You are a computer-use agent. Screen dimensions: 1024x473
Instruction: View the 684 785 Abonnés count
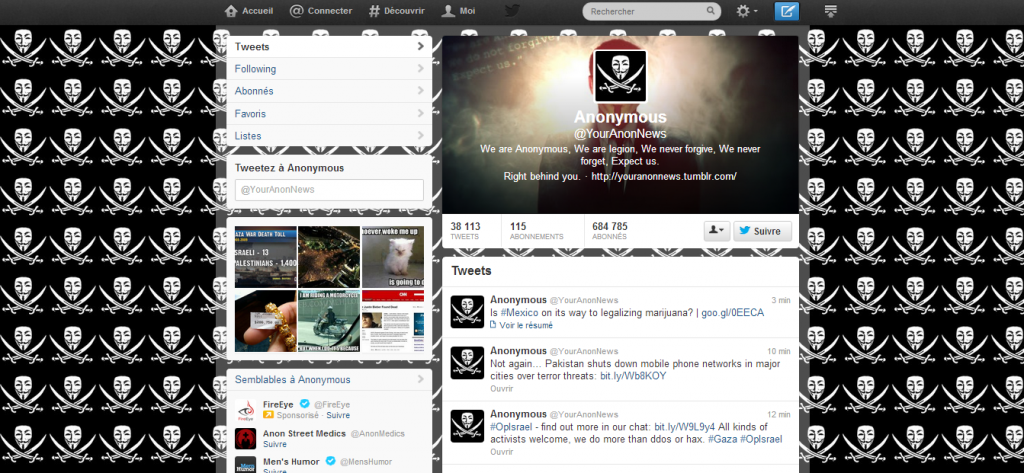610,231
